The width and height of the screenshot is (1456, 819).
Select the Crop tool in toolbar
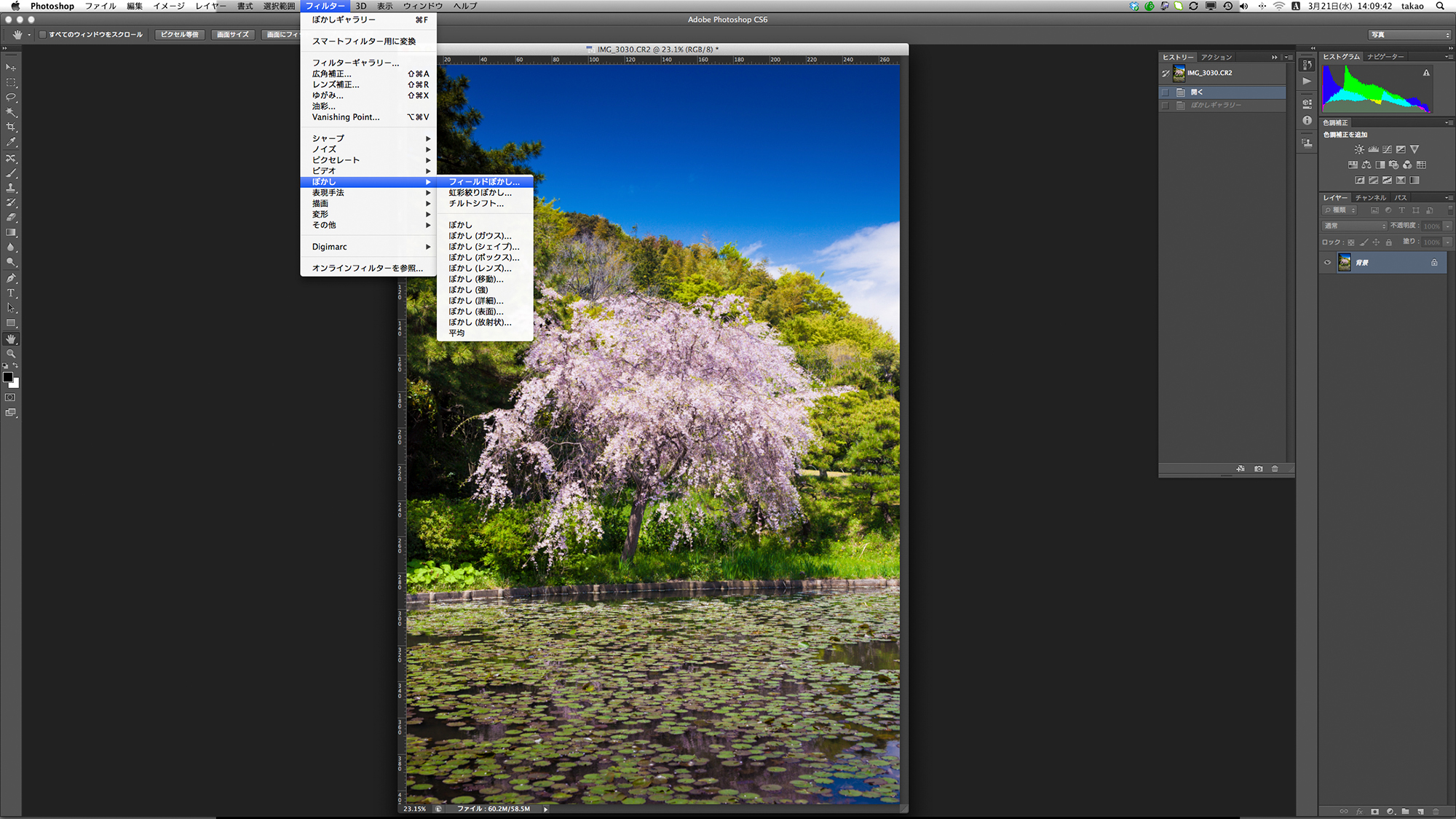point(11,127)
